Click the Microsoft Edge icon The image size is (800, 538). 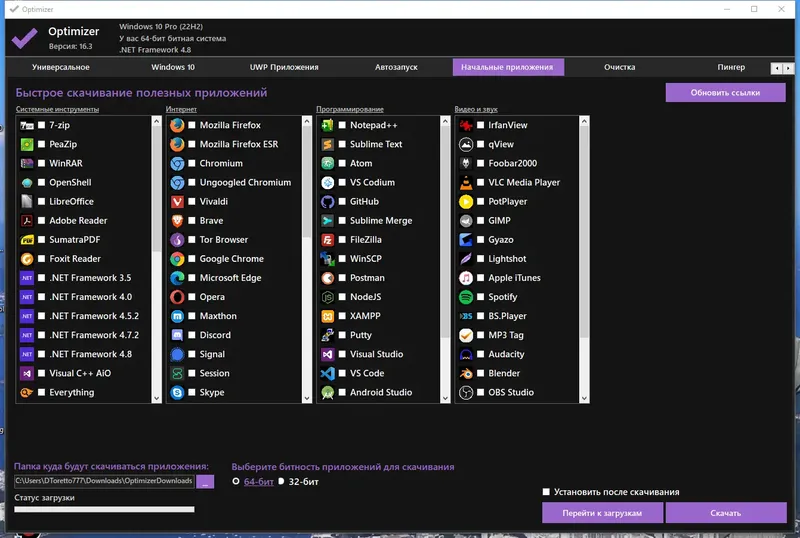pyautogui.click(x=177, y=278)
